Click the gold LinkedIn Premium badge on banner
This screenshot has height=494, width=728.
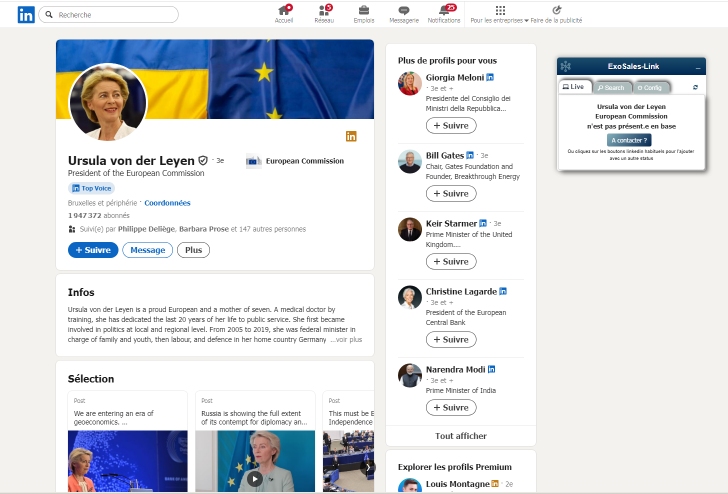point(351,136)
